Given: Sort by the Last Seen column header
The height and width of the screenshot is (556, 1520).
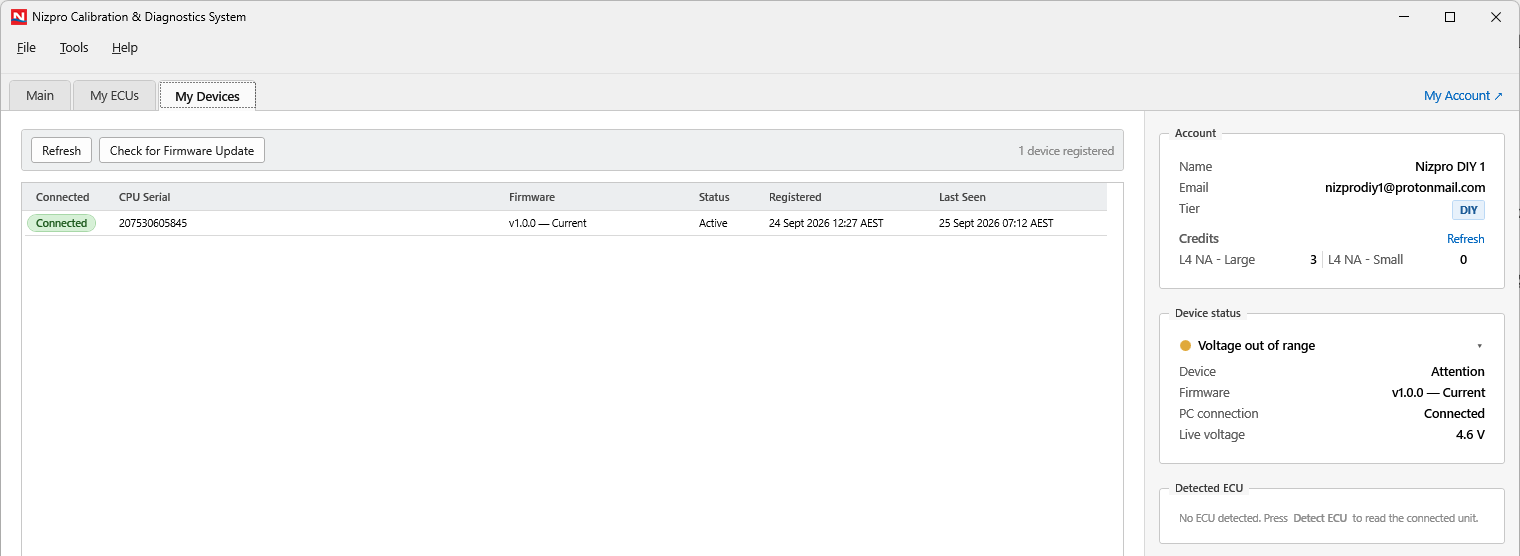Looking at the screenshot, I should coord(962,197).
